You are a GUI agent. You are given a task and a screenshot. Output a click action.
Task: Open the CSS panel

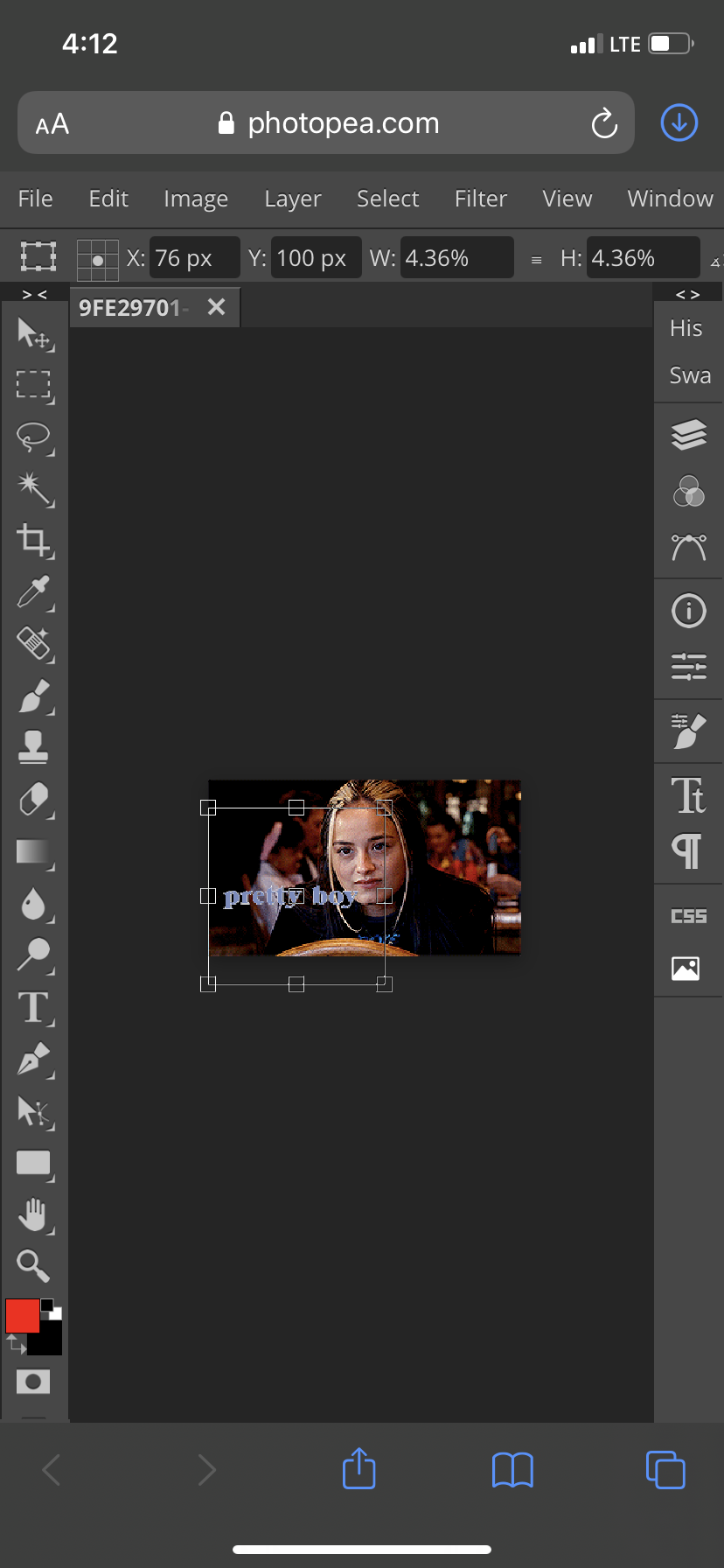pos(689,916)
